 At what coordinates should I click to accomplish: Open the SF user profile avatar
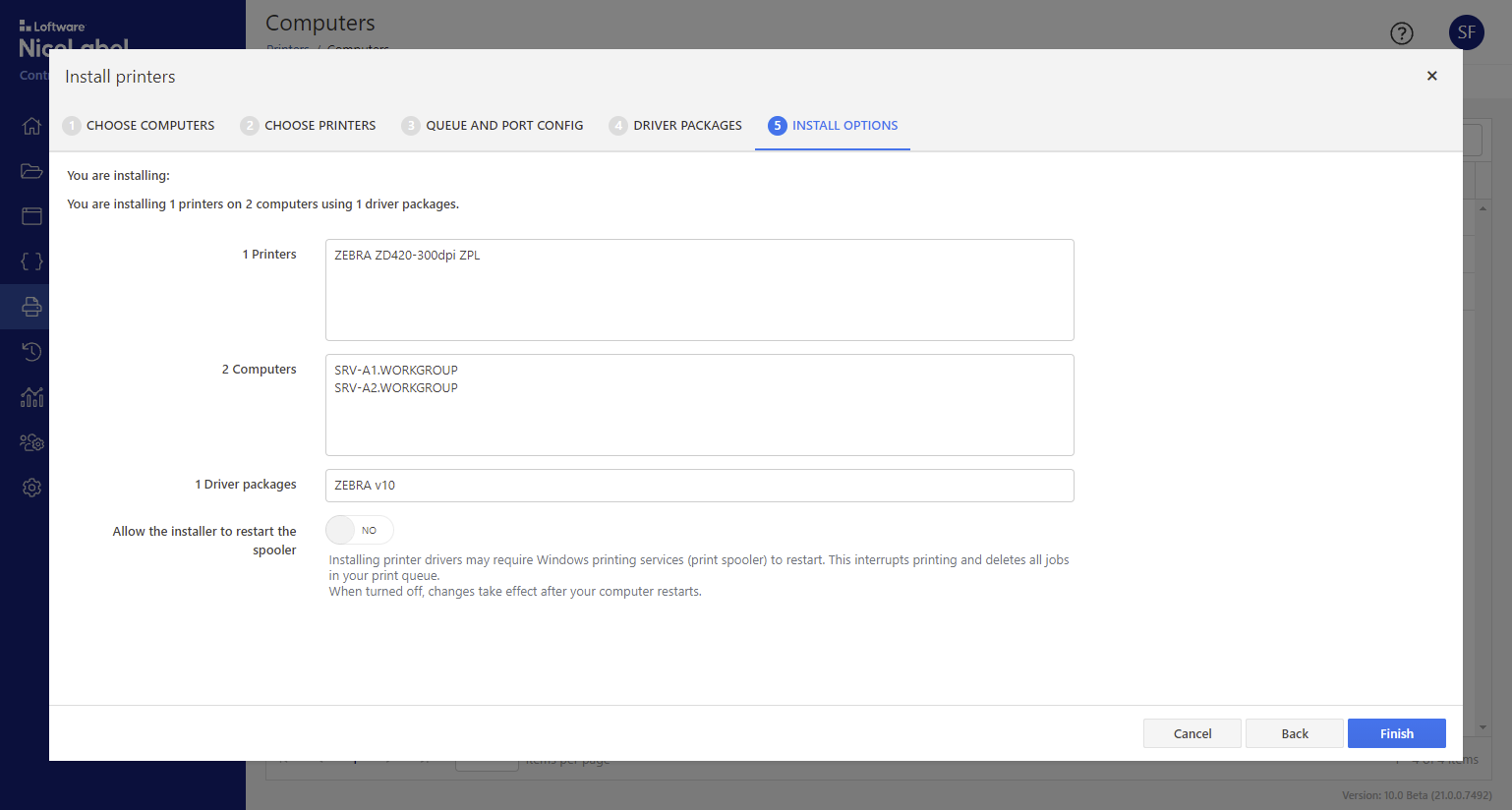click(1466, 32)
